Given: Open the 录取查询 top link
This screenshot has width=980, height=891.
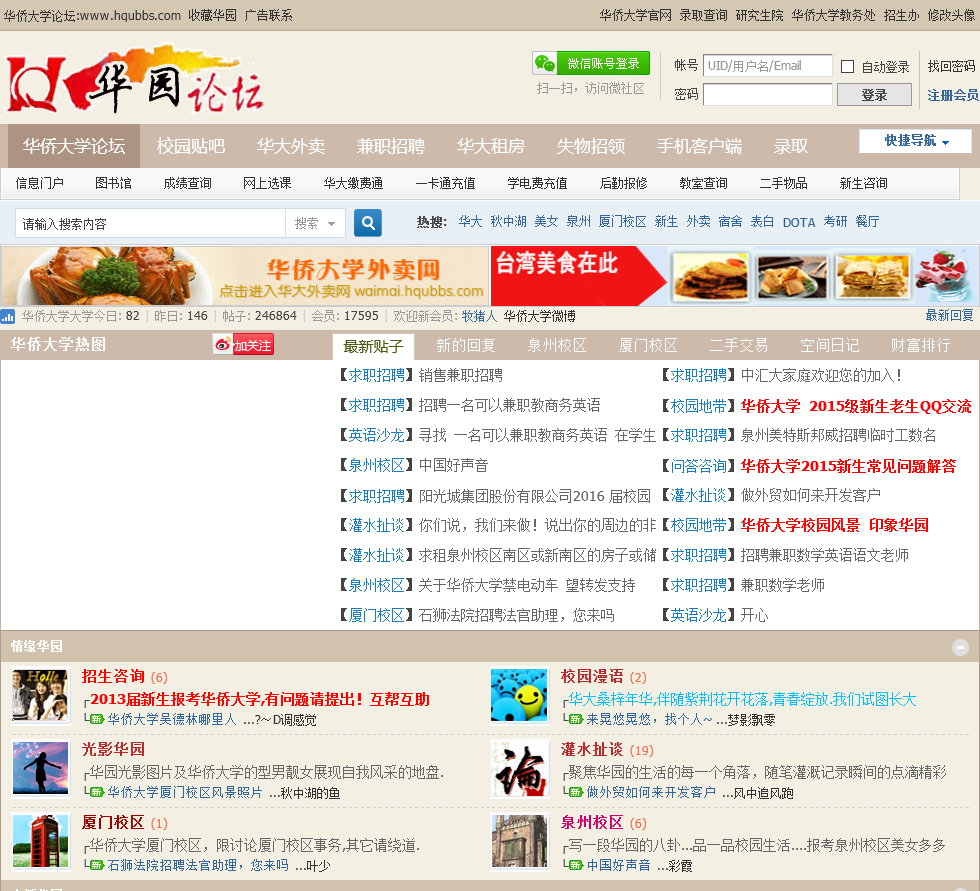Looking at the screenshot, I should point(703,15).
